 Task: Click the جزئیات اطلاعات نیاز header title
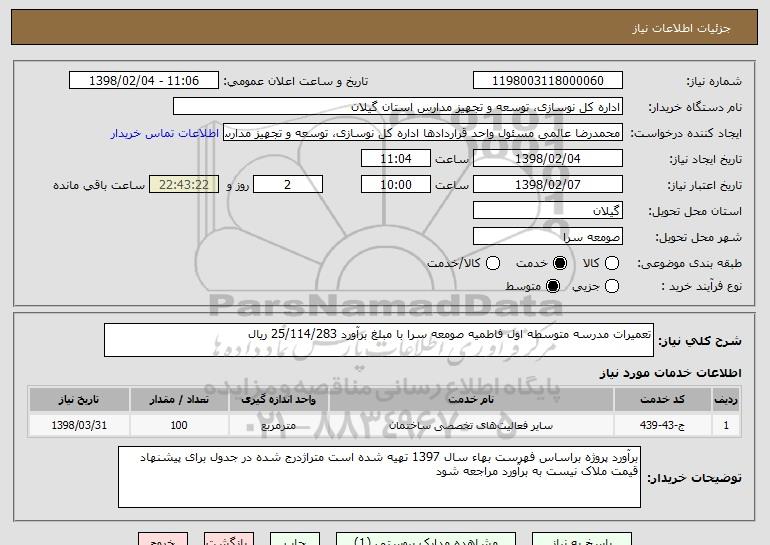(x=681, y=28)
